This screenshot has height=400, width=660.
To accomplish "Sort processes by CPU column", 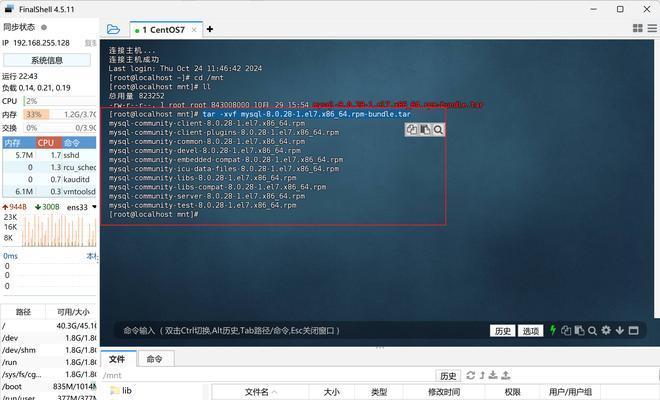I will coord(49,143).
